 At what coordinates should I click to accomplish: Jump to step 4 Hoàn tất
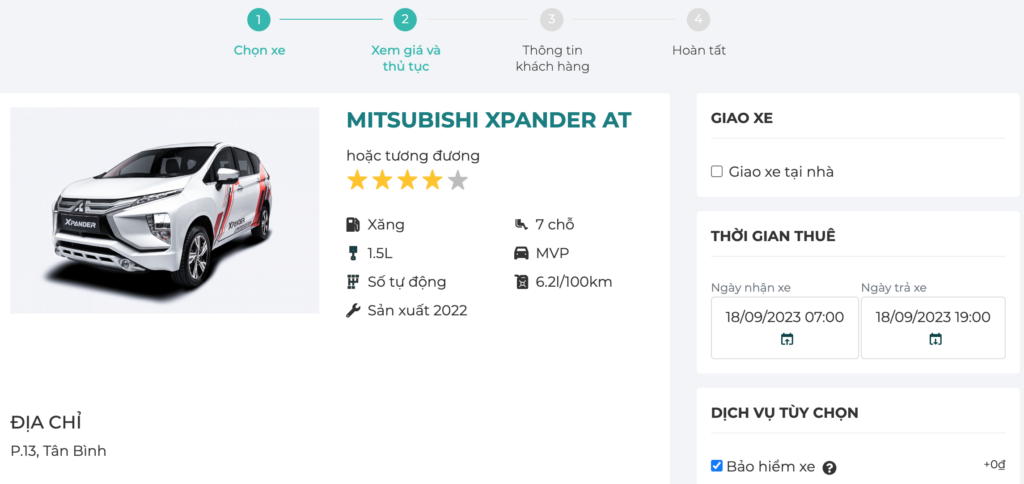(699, 19)
